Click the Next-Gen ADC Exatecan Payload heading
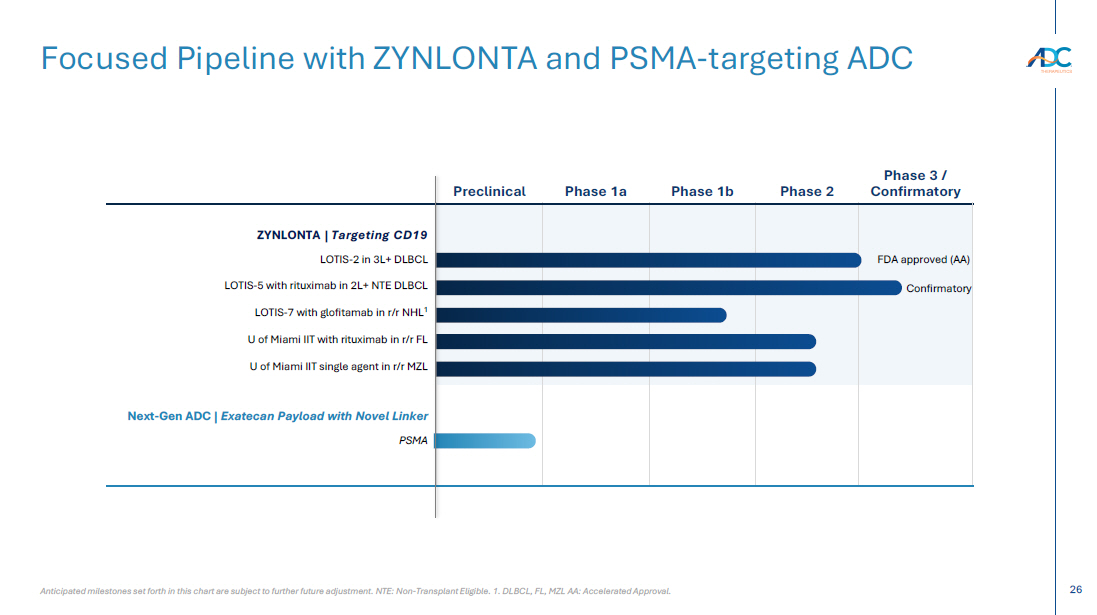The width and height of the screenshot is (1097, 615). click(277, 416)
